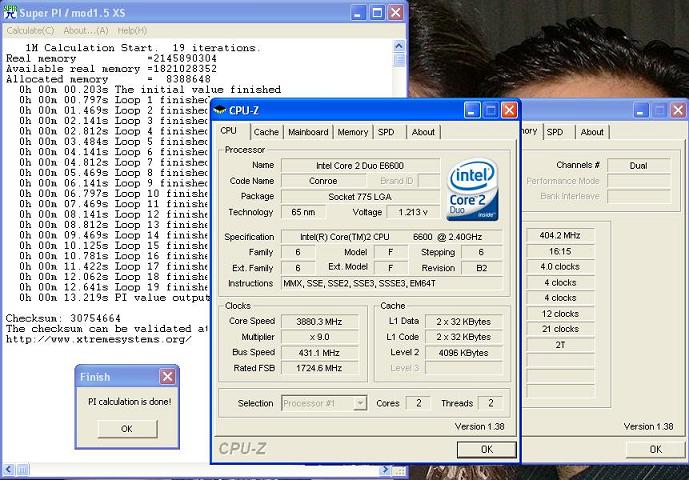
Task: Switch to the Mainboard tab in CPU-Z
Action: 308,132
